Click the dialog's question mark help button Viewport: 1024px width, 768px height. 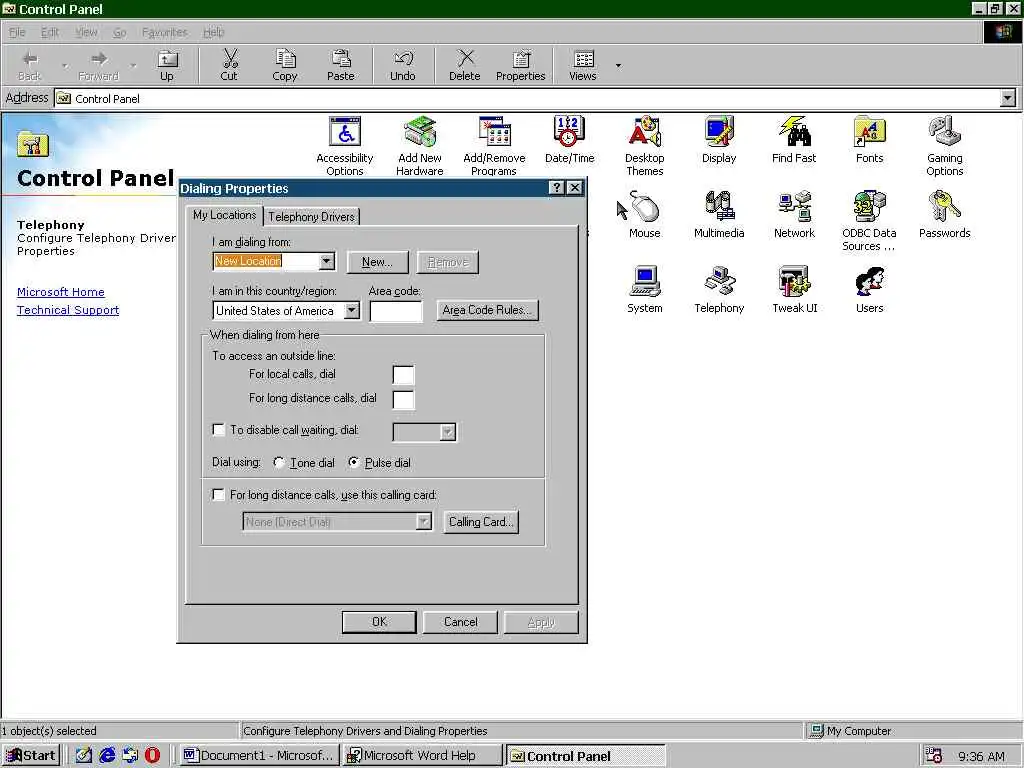coord(556,188)
